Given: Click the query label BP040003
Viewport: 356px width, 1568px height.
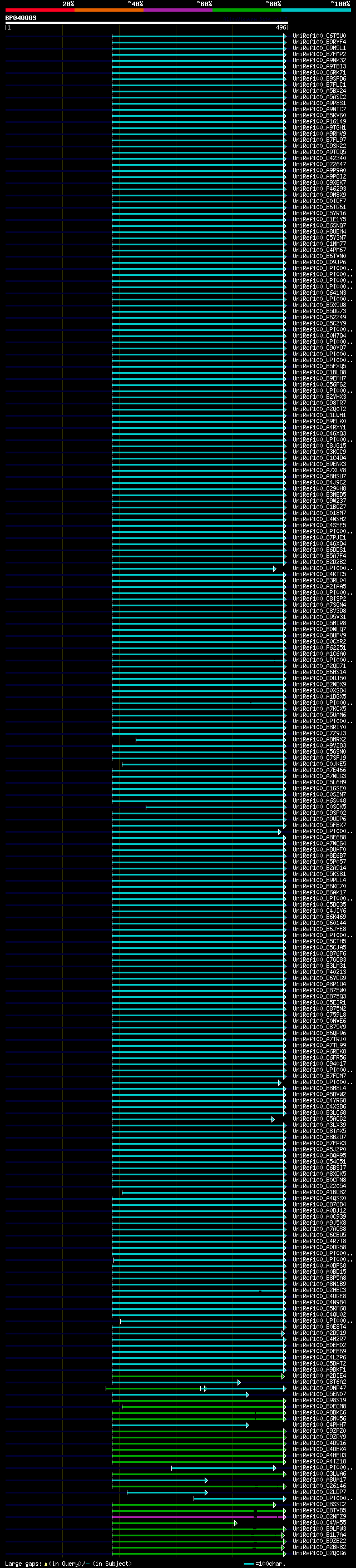Looking at the screenshot, I should coord(21,18).
